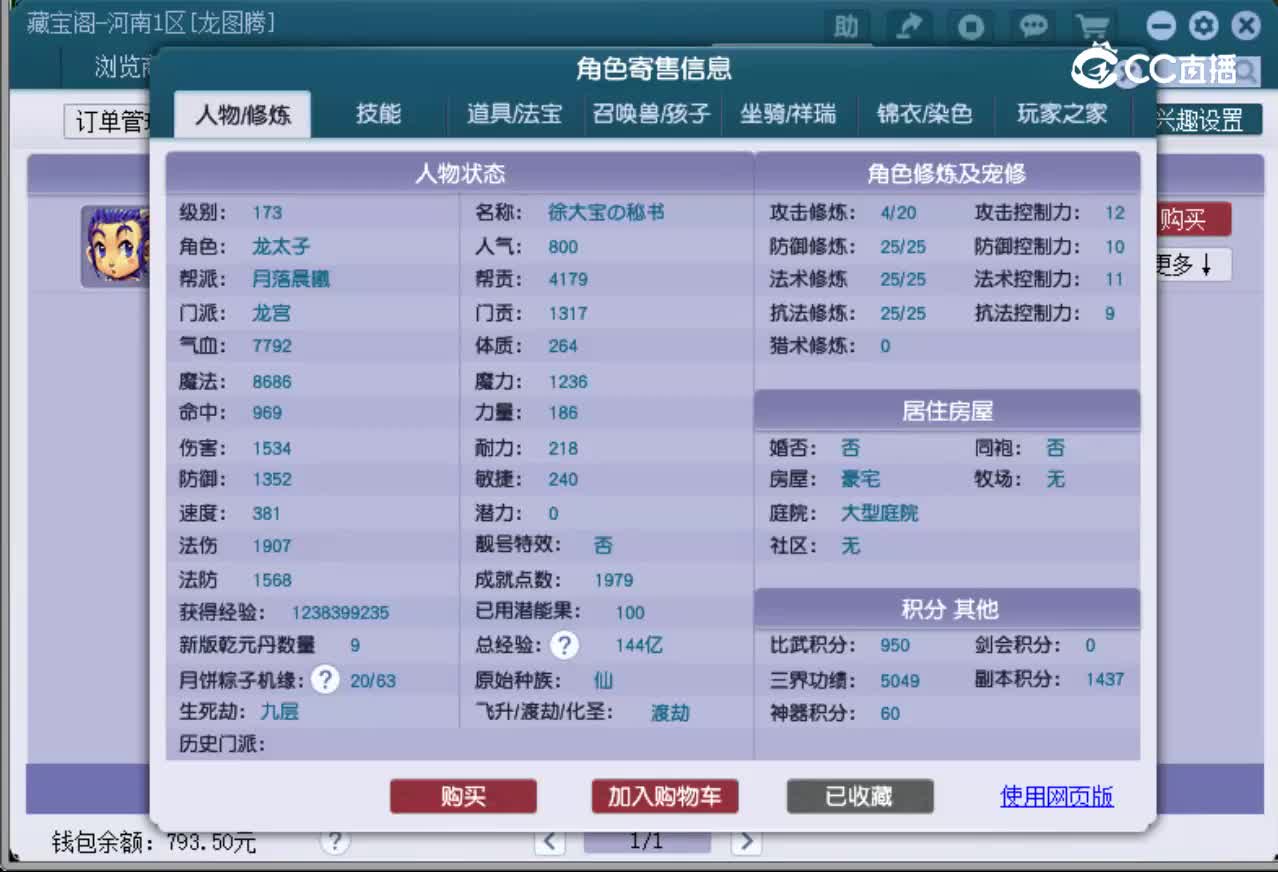The width and height of the screenshot is (1278, 872).
Task: Click the next page arrow at the bottom
Action: [744, 843]
